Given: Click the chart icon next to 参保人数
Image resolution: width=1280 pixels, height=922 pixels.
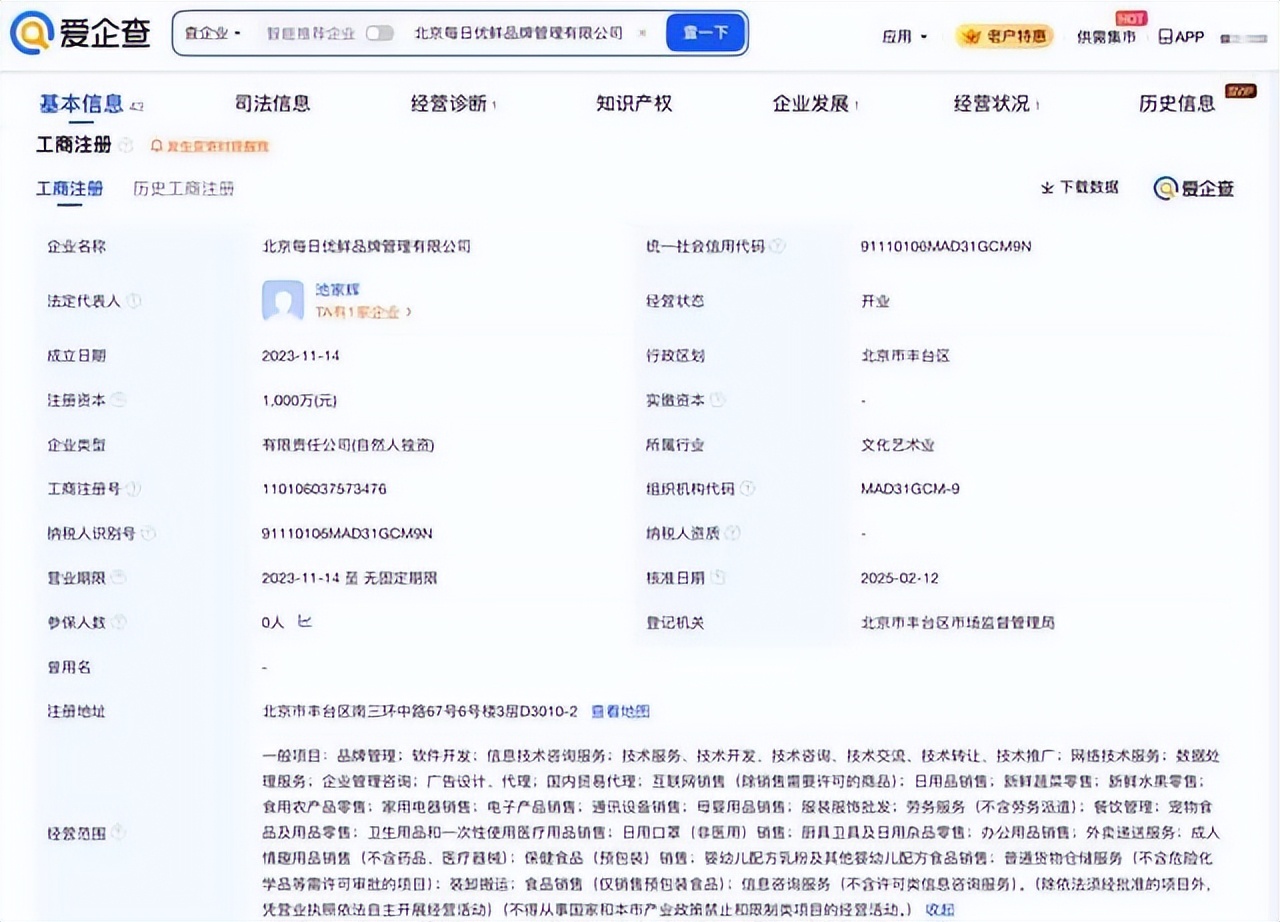Looking at the screenshot, I should pyautogui.click(x=305, y=622).
